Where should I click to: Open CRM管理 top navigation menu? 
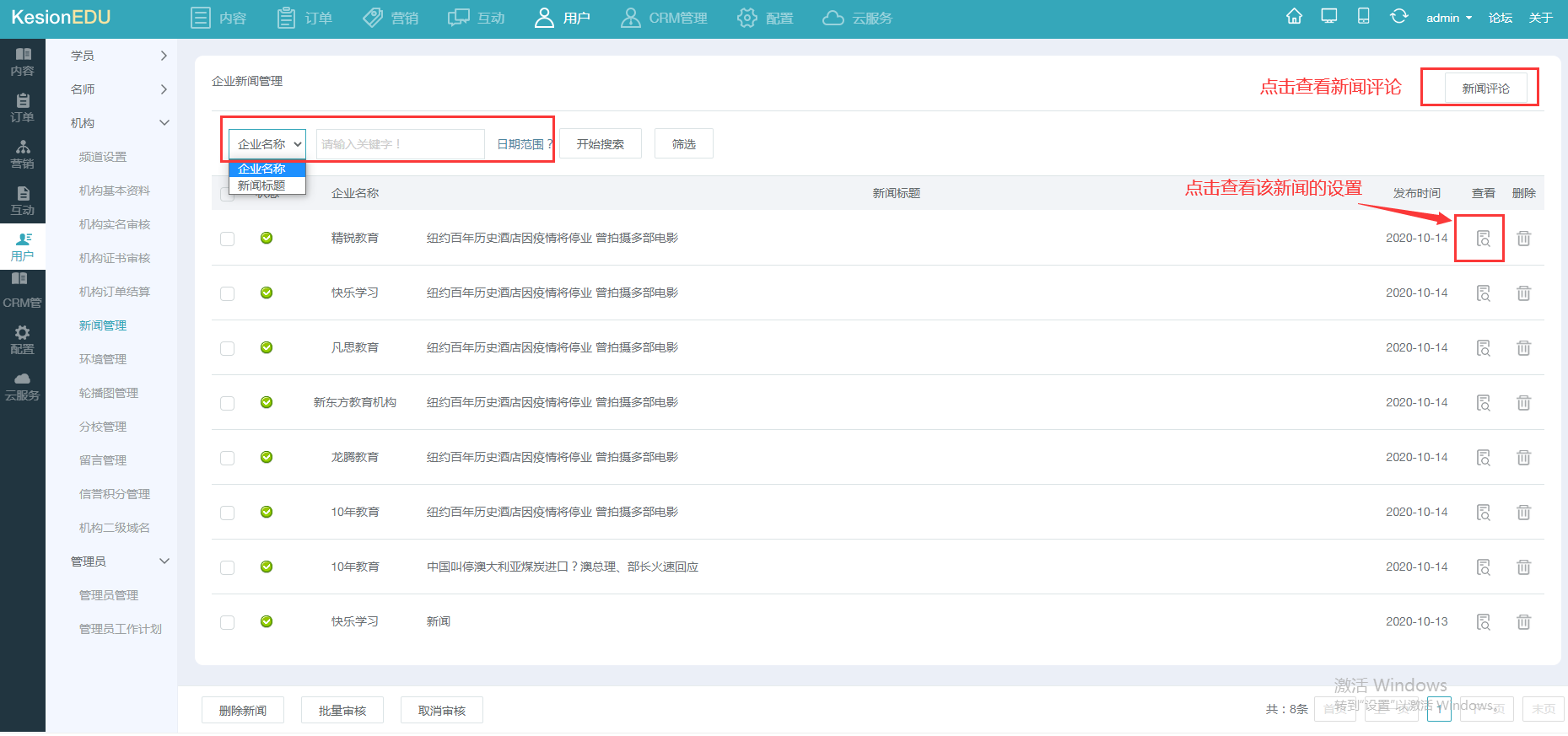(664, 18)
